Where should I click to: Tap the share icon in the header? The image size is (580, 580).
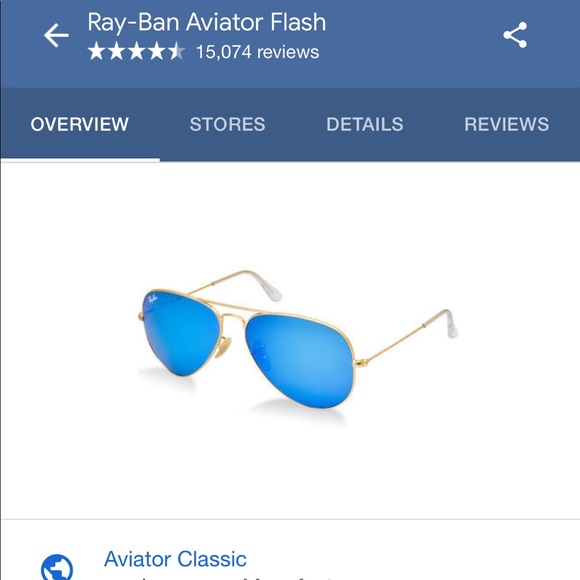pos(515,35)
